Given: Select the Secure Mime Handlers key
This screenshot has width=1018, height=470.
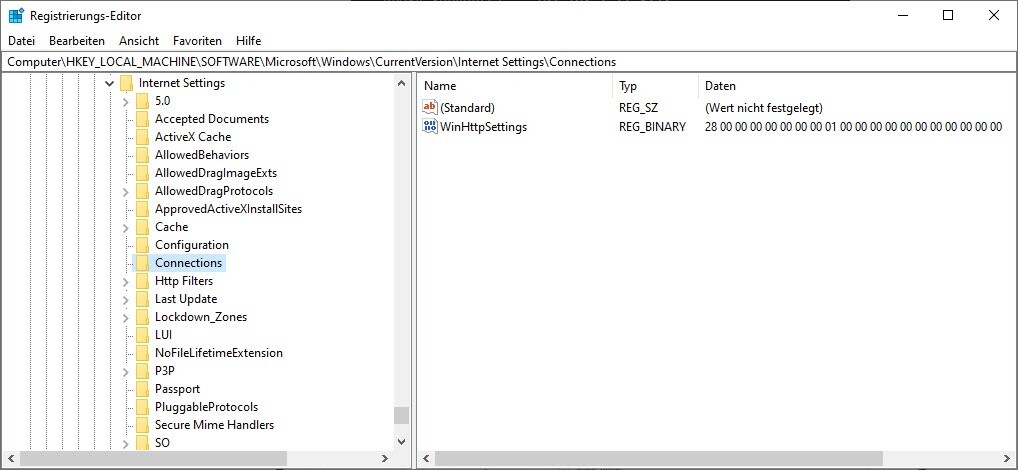Looking at the screenshot, I should click(214, 425).
